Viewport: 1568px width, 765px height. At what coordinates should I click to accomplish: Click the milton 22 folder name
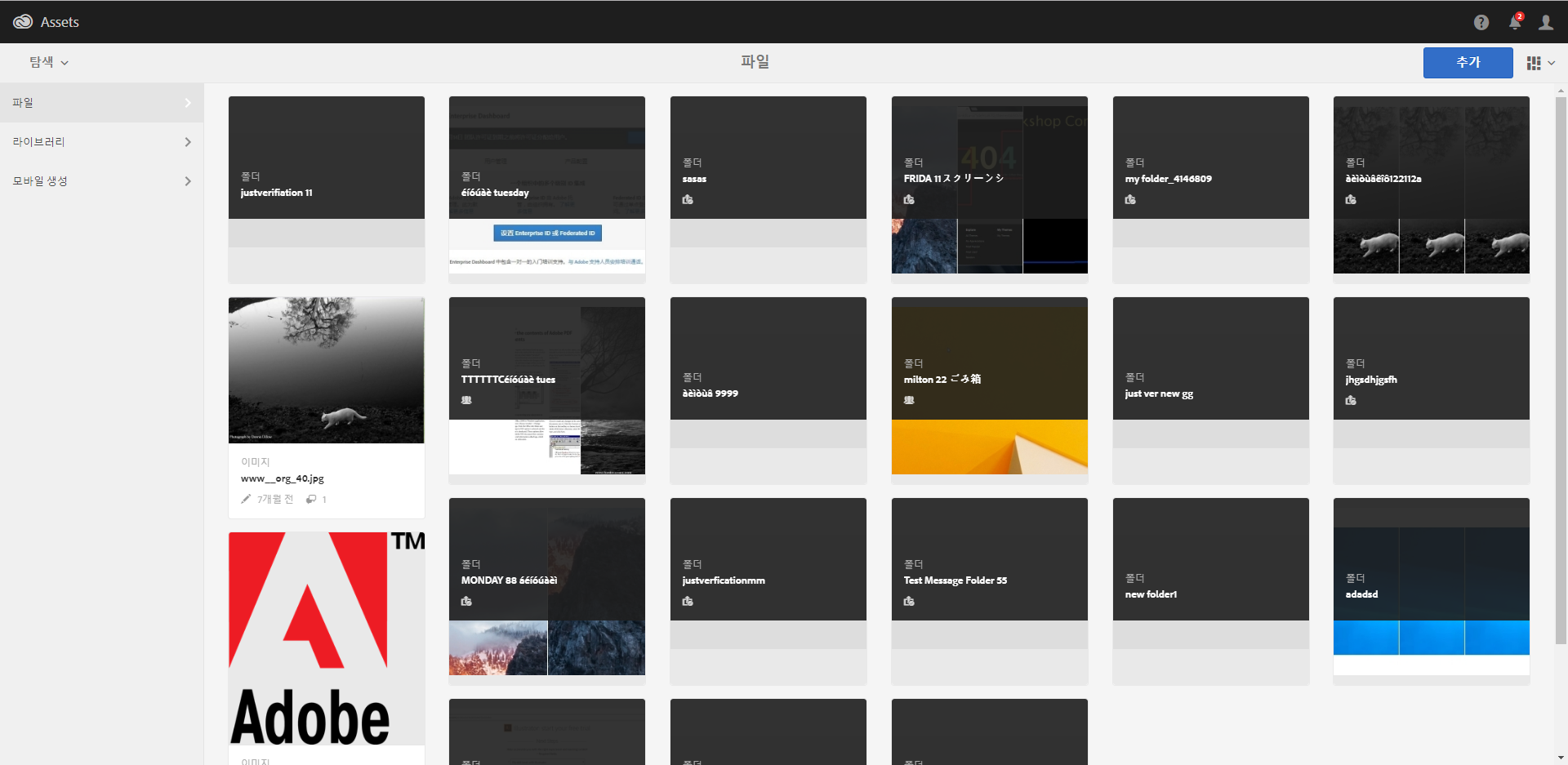pyautogui.click(x=942, y=380)
